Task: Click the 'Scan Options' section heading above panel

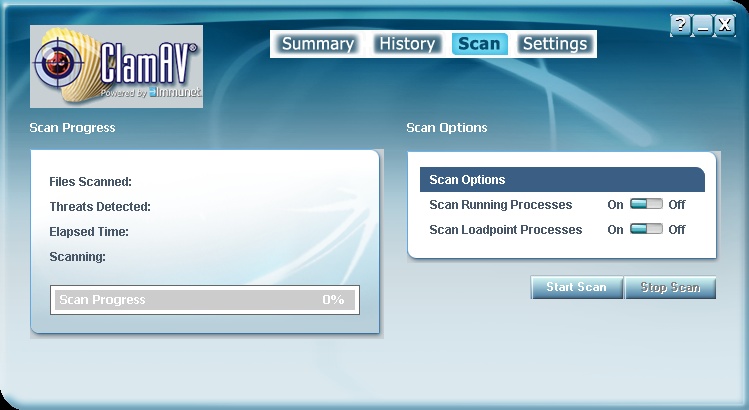Action: 447,128
